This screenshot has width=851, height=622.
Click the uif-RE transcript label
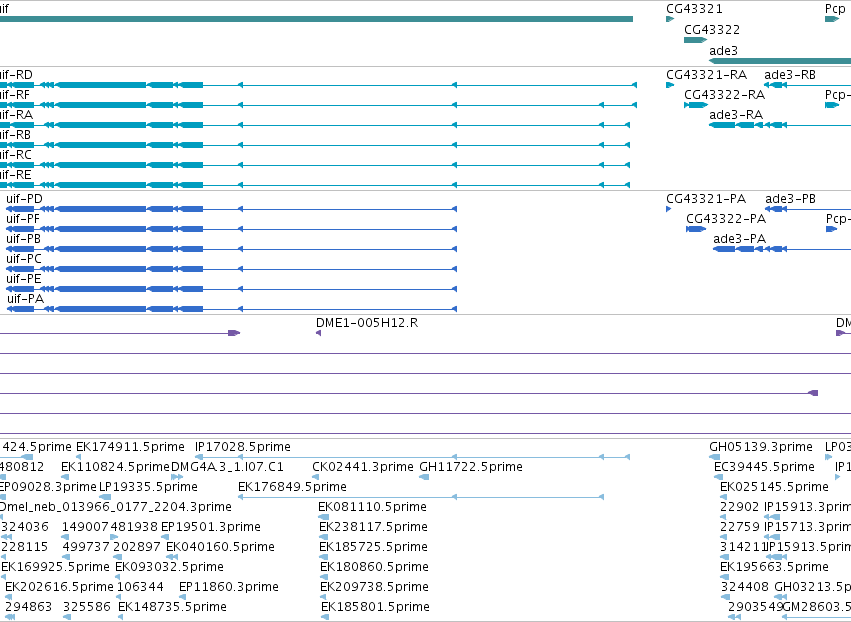click(x=15, y=175)
